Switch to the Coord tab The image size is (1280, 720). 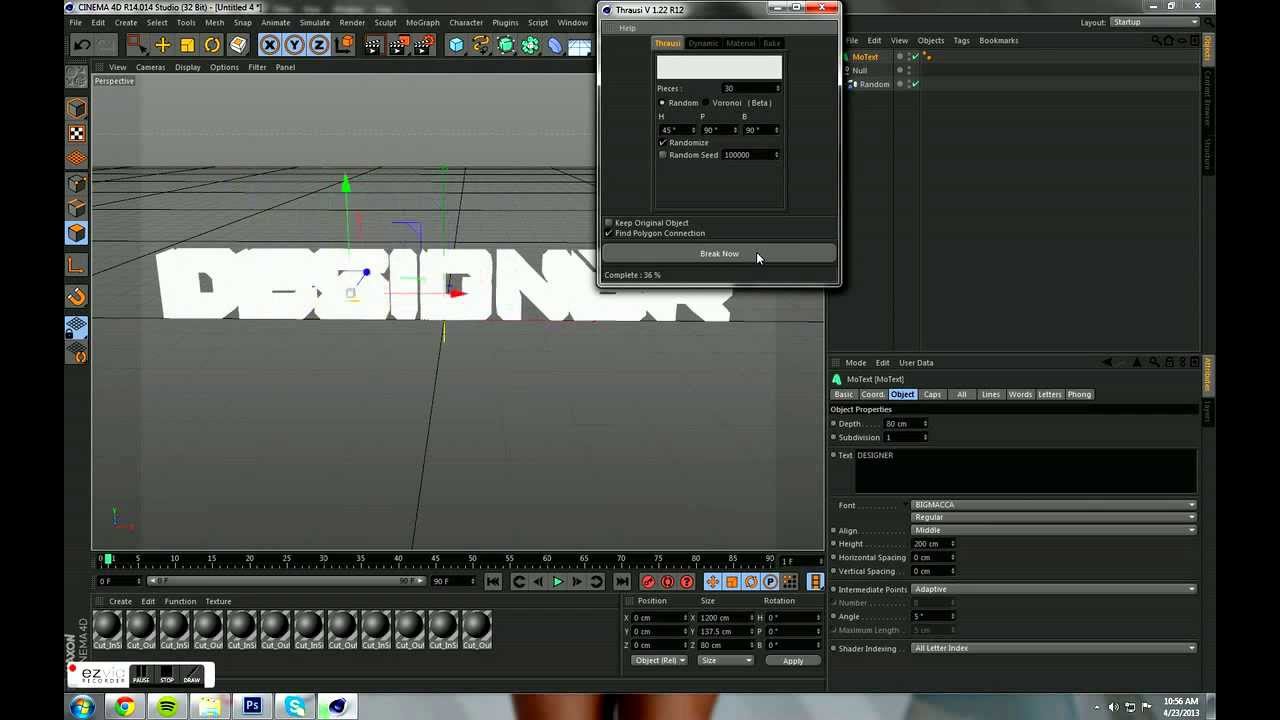click(x=872, y=394)
